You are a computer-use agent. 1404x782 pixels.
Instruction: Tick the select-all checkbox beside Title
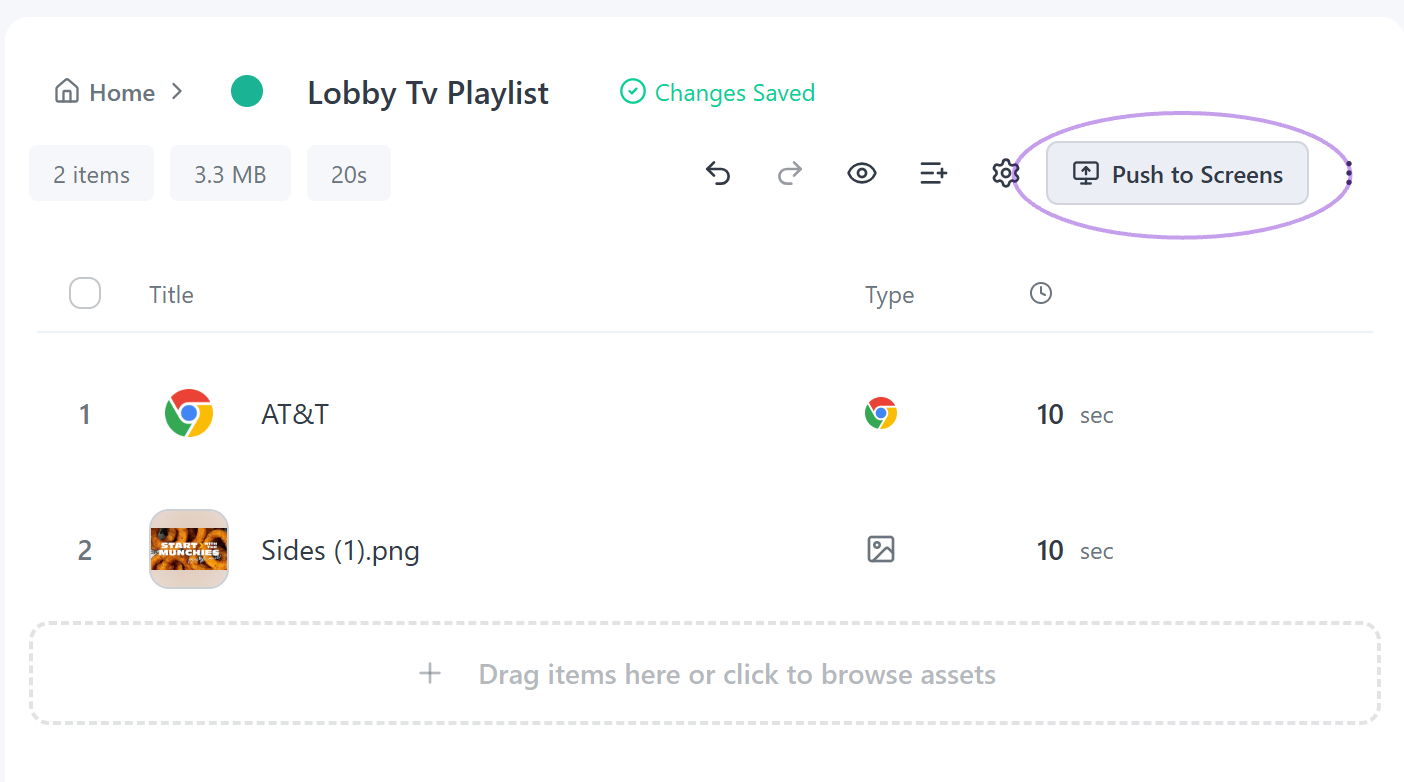(85, 294)
